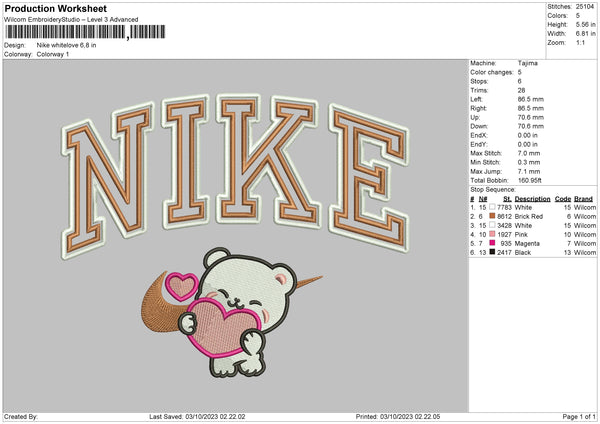Click the 'Page 1 of 1' footer text
The height and width of the screenshot is (424, 600).
click(x=579, y=416)
